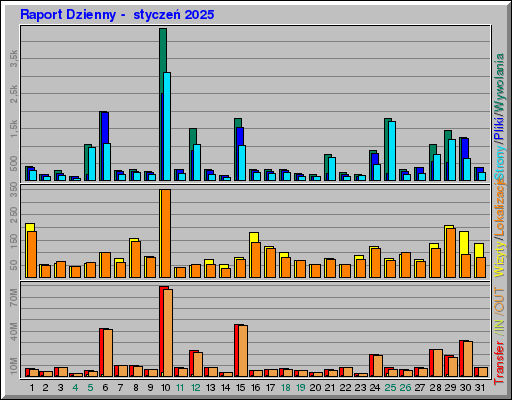This screenshot has width=512, height=400.
Task: Click day label 1 on the x-axis
Action: point(32,388)
